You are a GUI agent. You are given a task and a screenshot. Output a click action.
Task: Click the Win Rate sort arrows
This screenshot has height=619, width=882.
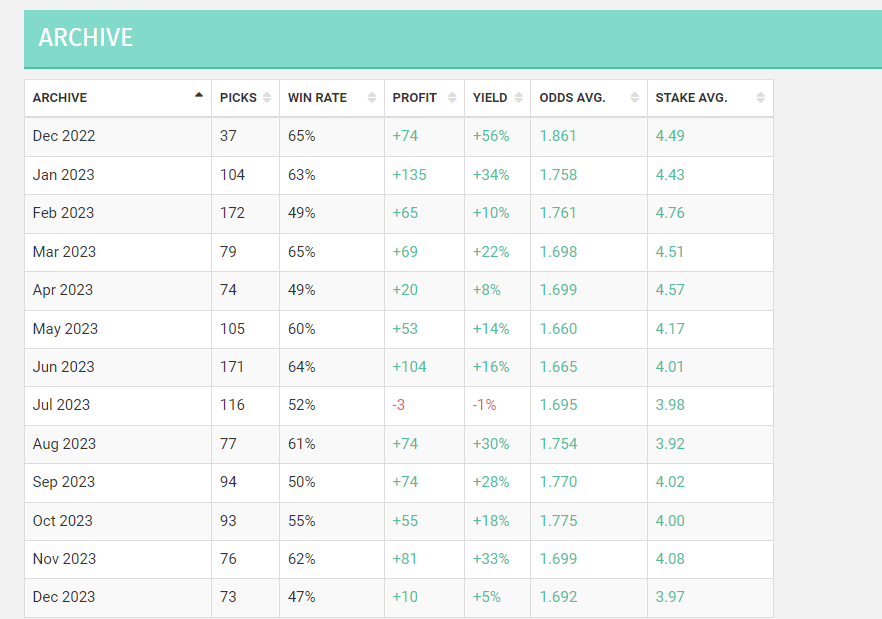[372, 97]
